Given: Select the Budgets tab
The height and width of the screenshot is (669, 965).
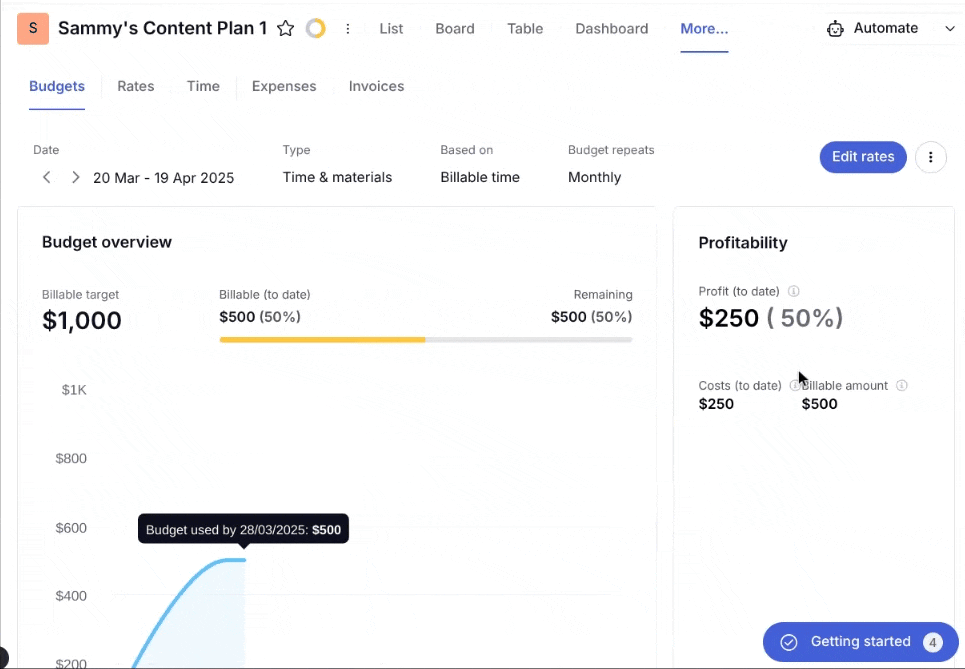Looking at the screenshot, I should pyautogui.click(x=57, y=86).
